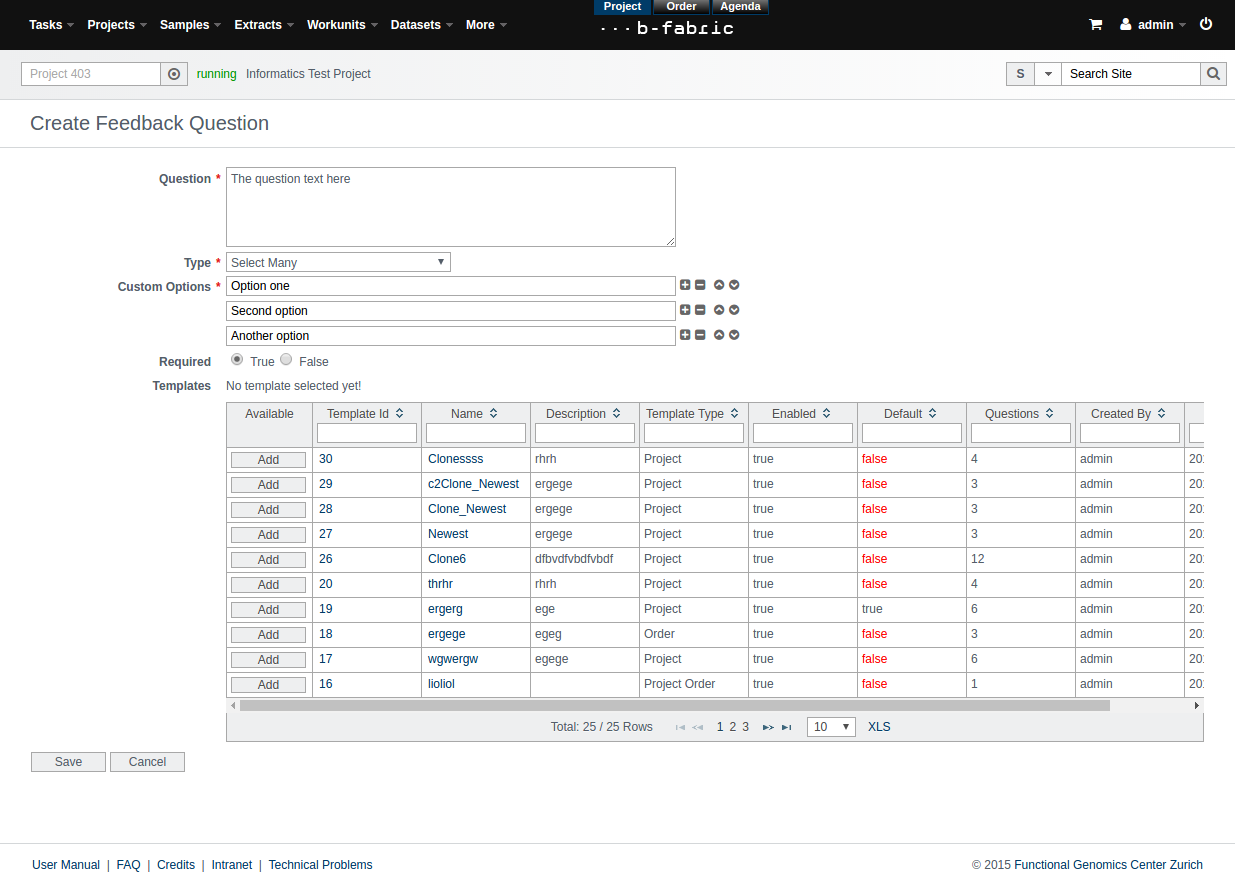Select the False radio for Required
The height and width of the screenshot is (872, 1235).
pyautogui.click(x=286, y=359)
